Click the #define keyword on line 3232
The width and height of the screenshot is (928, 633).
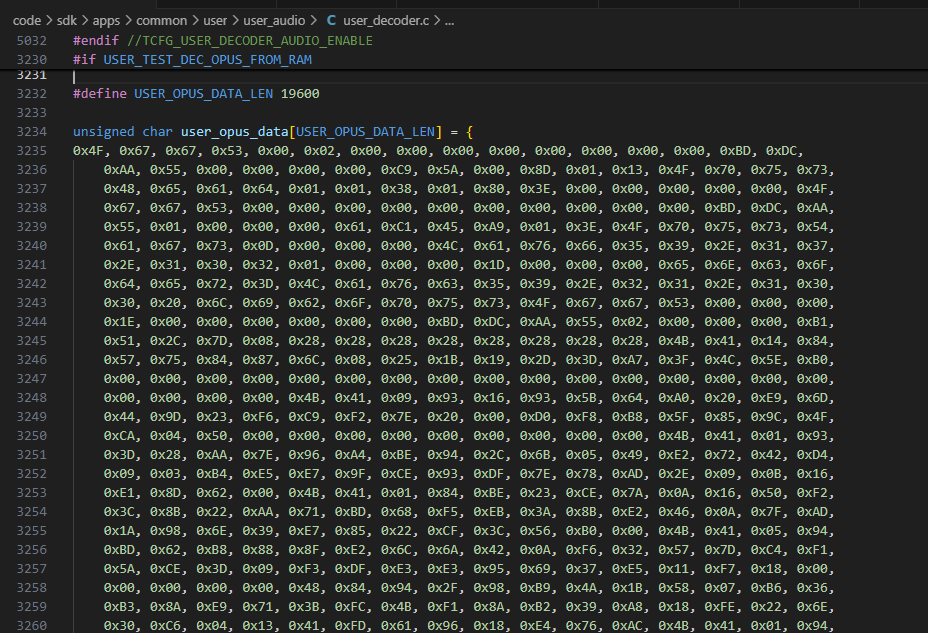pos(99,93)
